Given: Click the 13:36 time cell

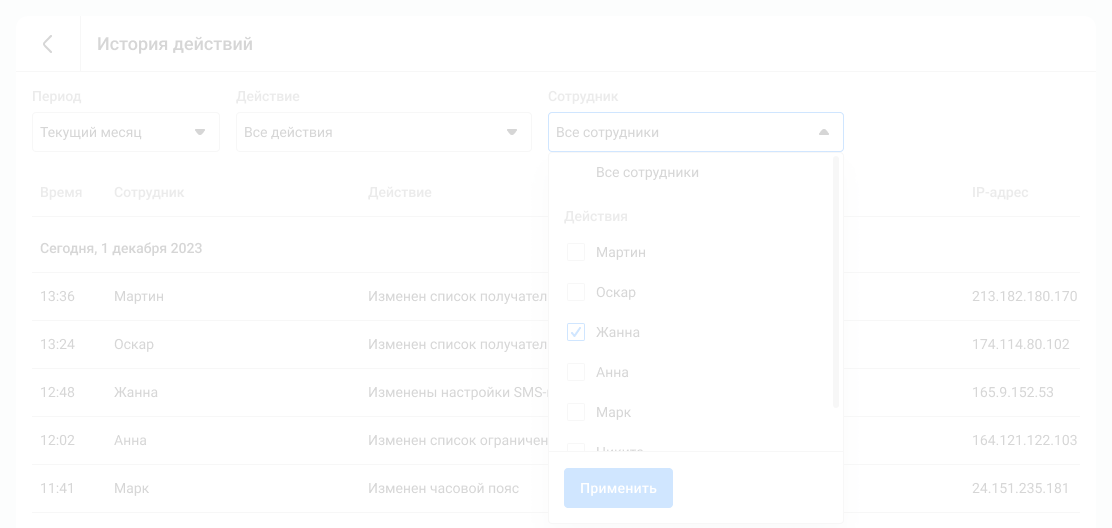Looking at the screenshot, I should pyautogui.click(x=57, y=296).
